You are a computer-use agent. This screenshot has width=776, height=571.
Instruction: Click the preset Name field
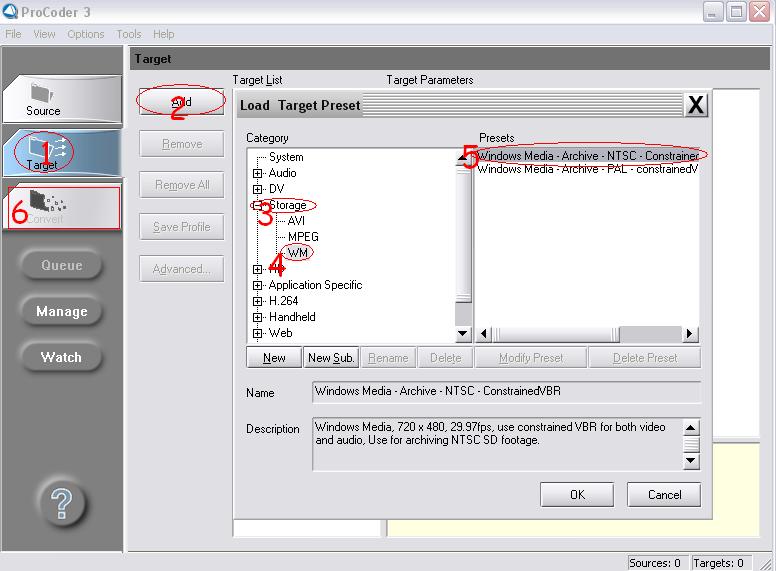click(507, 391)
